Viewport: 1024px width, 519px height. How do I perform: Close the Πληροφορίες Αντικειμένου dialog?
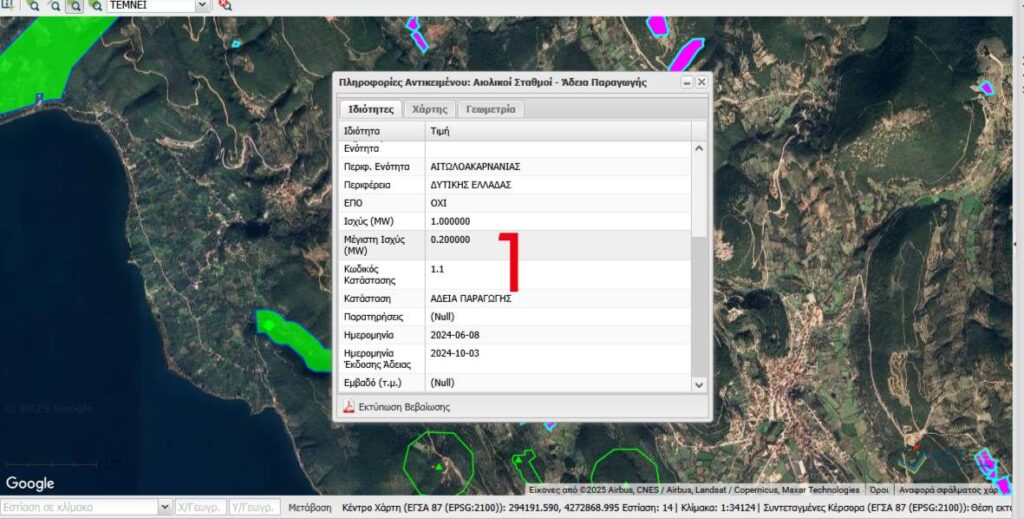click(x=701, y=82)
